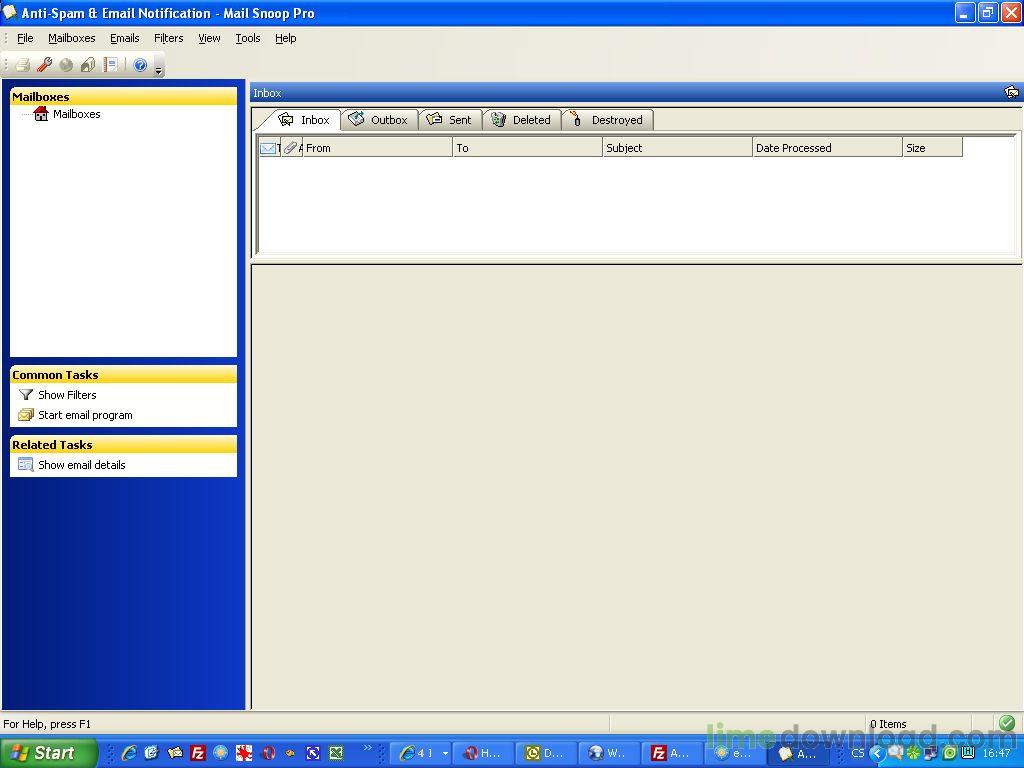Click the Related Tasks panel header
The width and height of the screenshot is (1024, 768).
(x=123, y=445)
